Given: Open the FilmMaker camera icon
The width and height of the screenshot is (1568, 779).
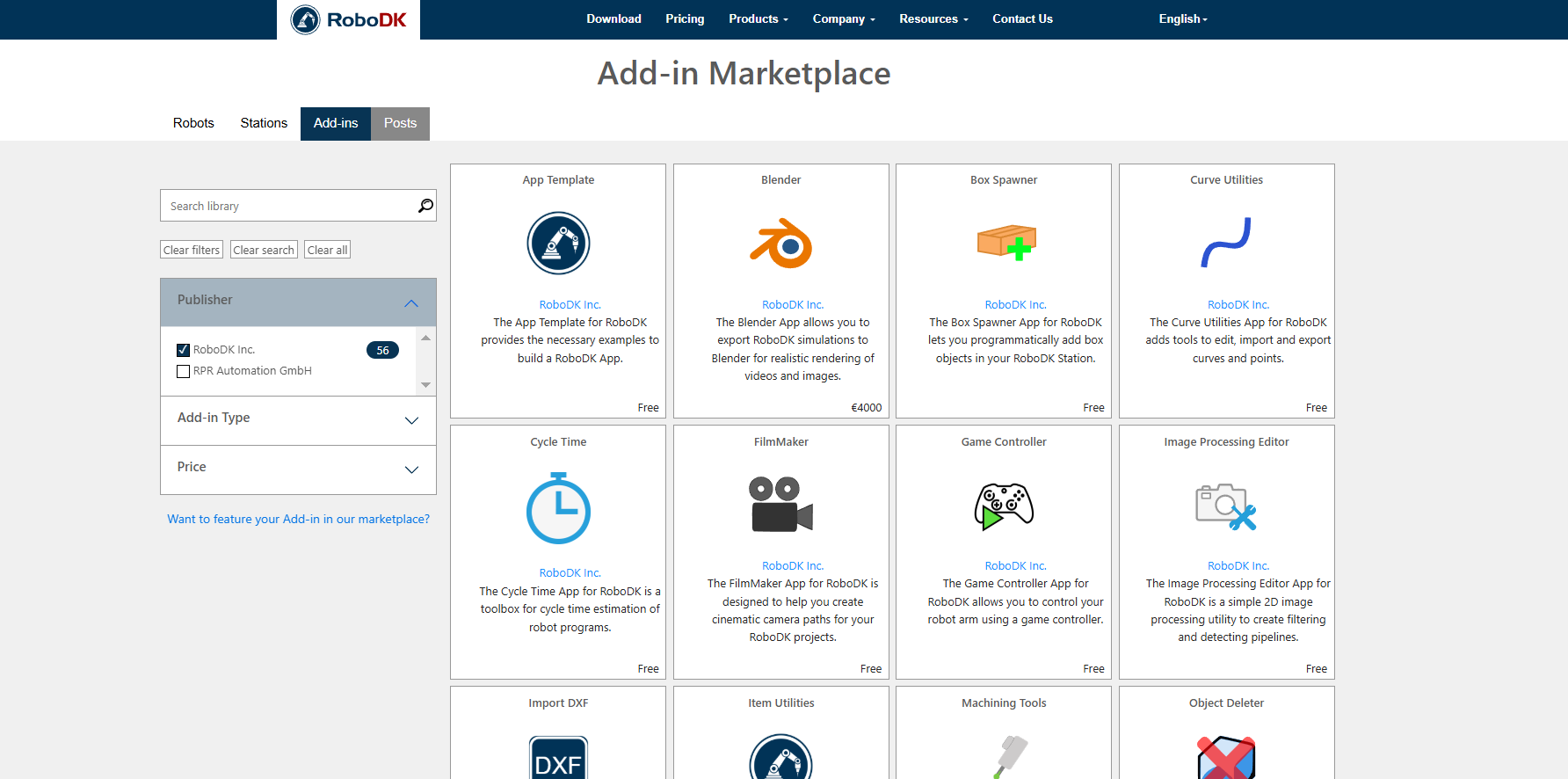Looking at the screenshot, I should [780, 505].
